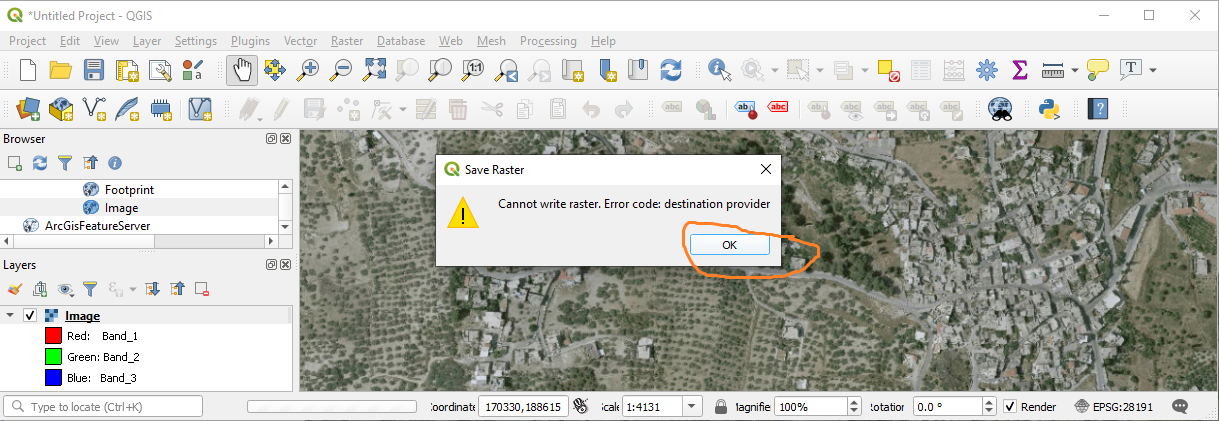Click Deselect Features from All Layers

tap(888, 70)
